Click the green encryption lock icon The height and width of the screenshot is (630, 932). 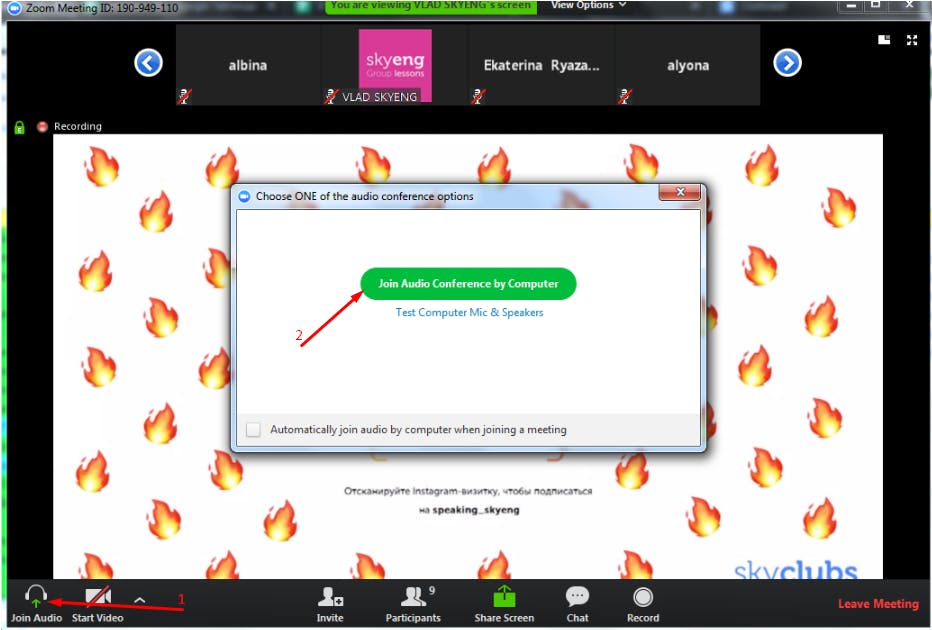point(20,127)
